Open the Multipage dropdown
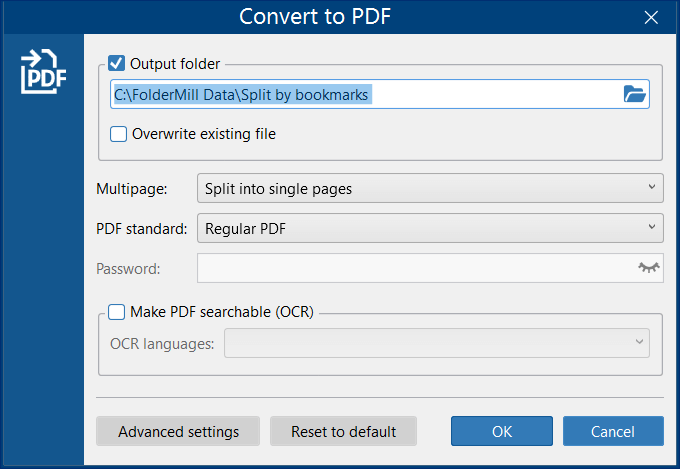This screenshot has height=469, width=680. [430, 188]
